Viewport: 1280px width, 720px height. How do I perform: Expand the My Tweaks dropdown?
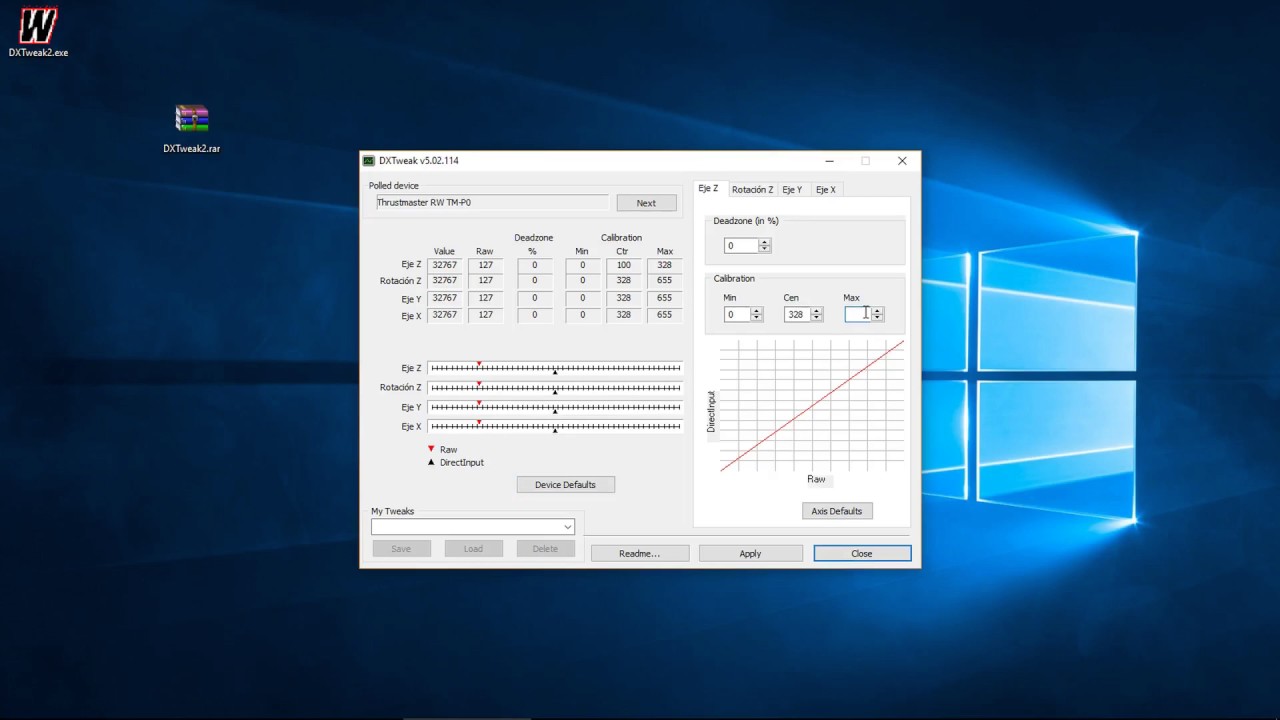567,527
